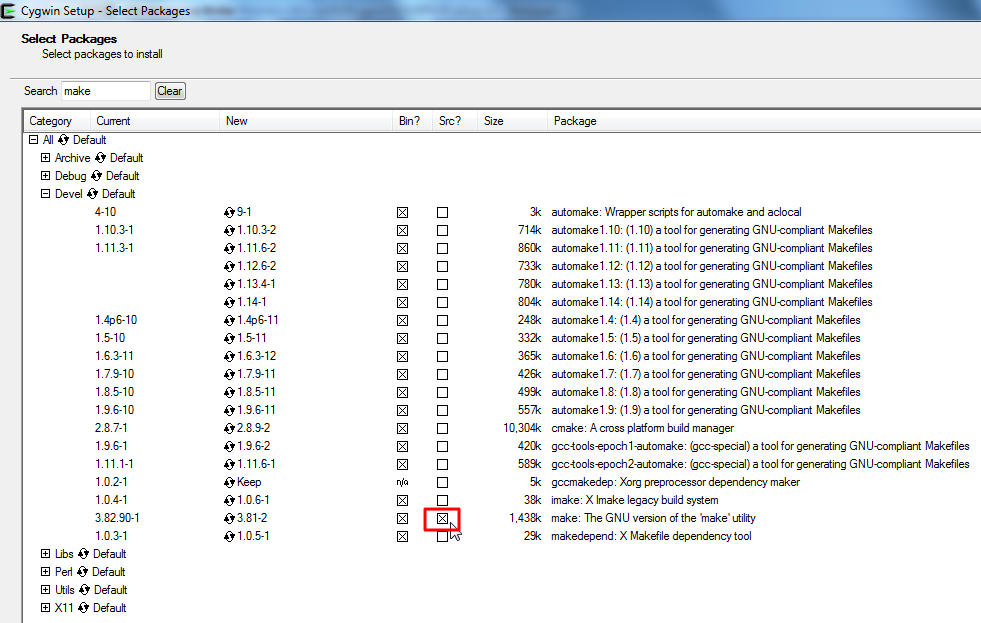This screenshot has width=981, height=623.
Task: Cycle the Default icon for Perl category
Action: tap(82, 572)
